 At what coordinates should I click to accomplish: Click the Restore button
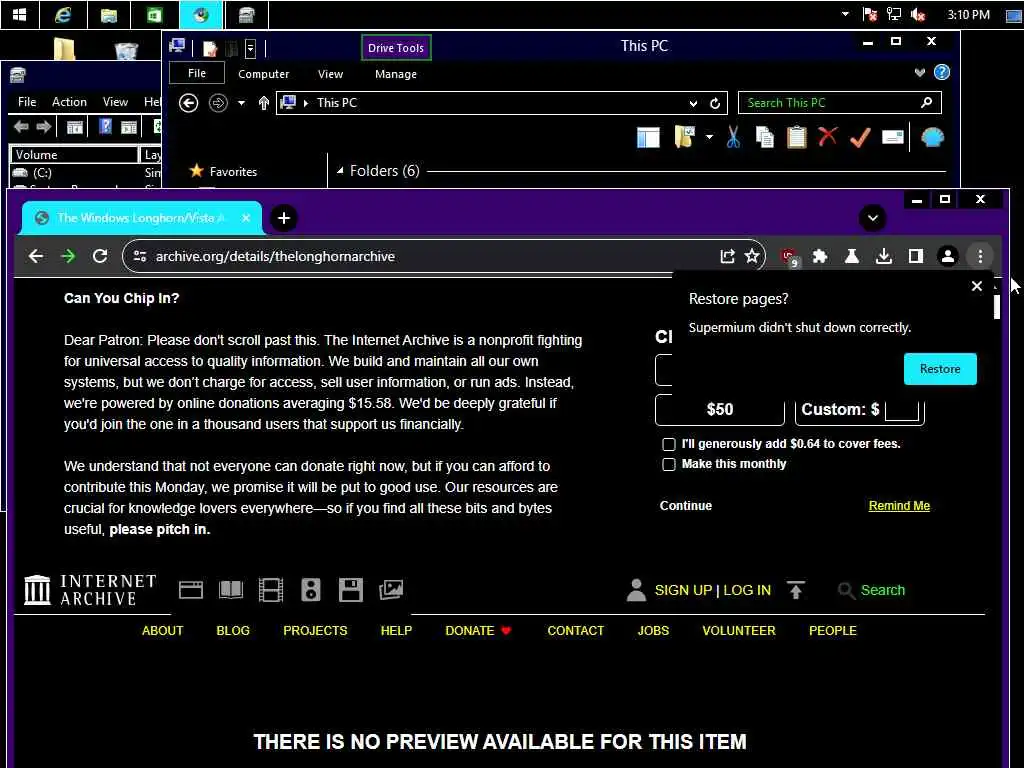tap(940, 369)
